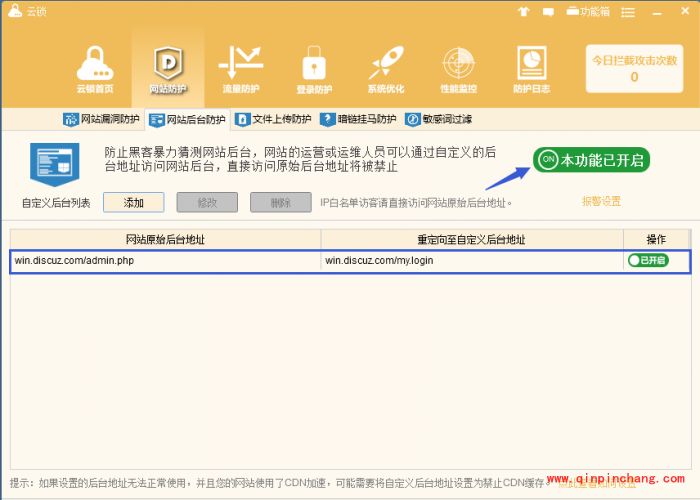Click the 删除 button
Screen dimensions: 700x500
pyautogui.click(x=281, y=203)
